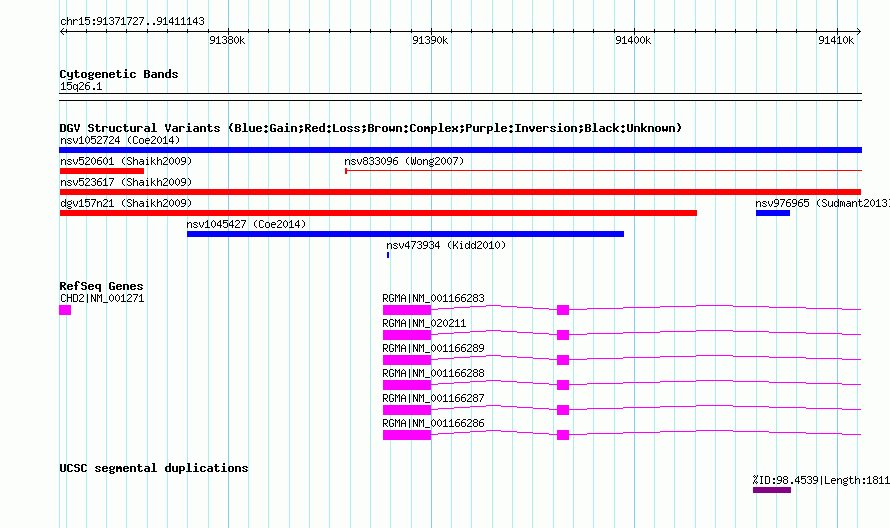
Task: Open the RGMA|NM_001166289 transcript label
Action: point(434,349)
